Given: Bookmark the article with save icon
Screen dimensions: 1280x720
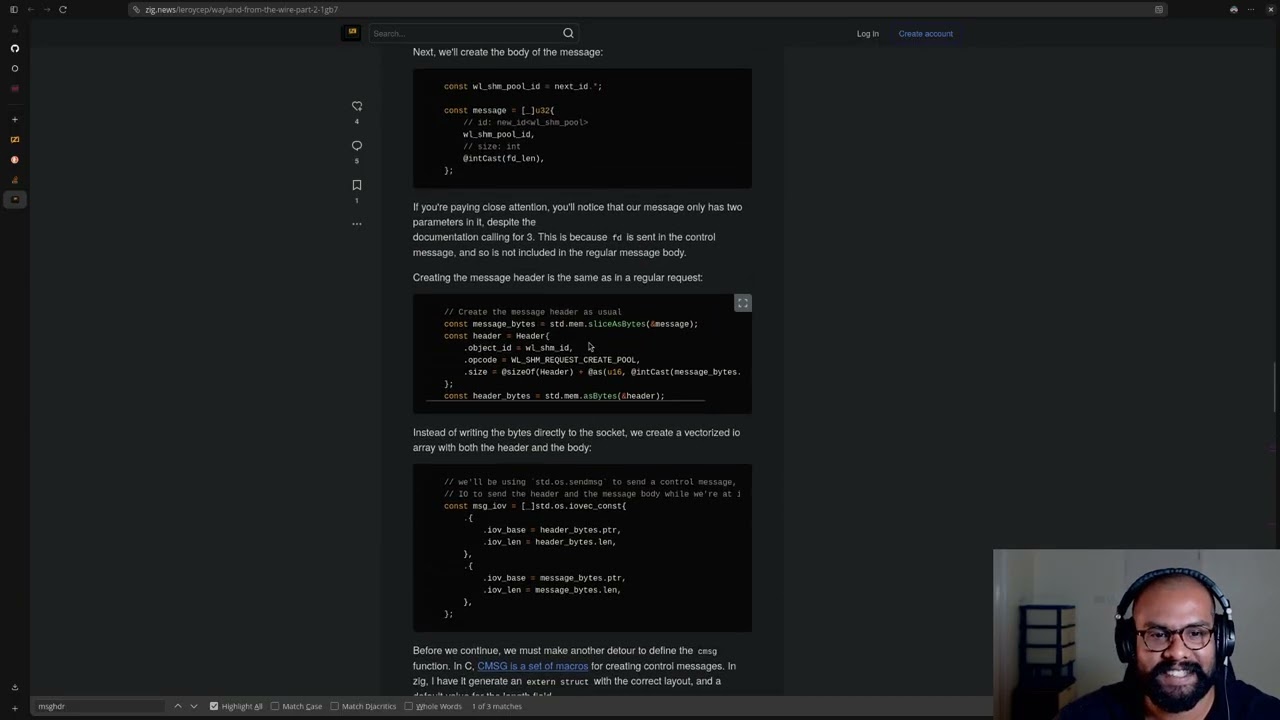Looking at the screenshot, I should tap(356, 185).
